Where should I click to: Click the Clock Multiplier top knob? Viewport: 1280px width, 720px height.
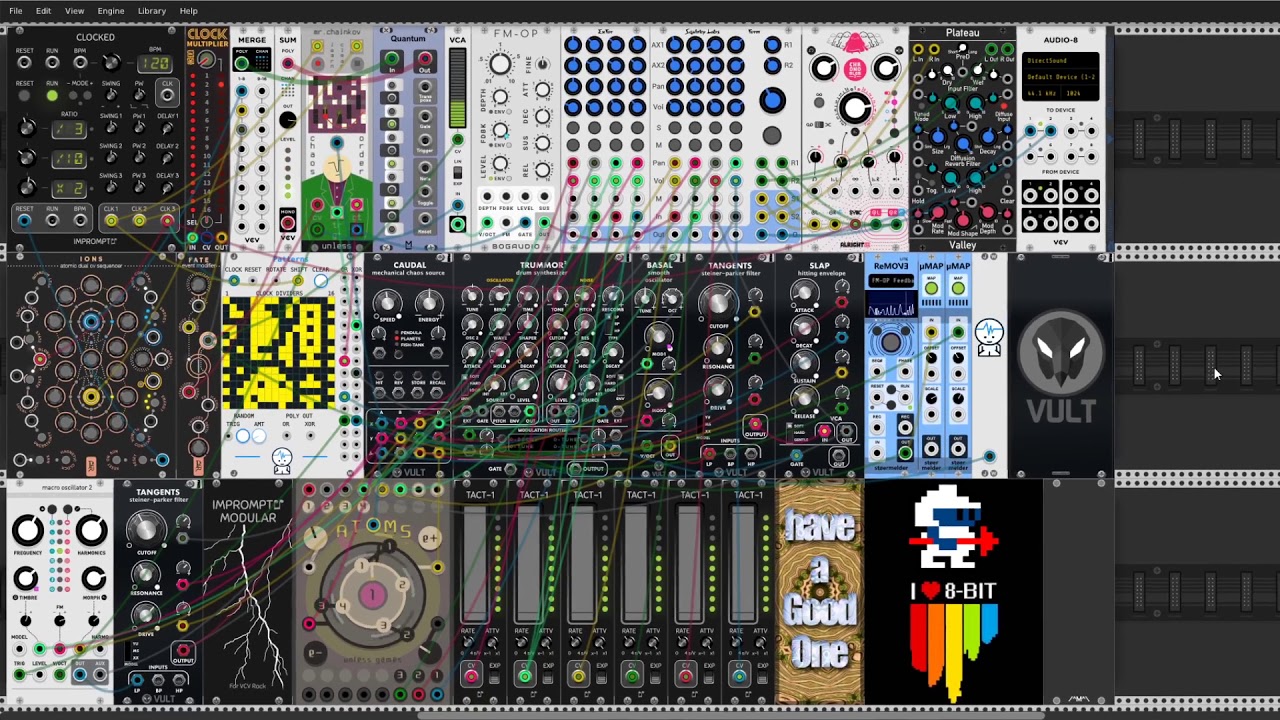[207, 60]
